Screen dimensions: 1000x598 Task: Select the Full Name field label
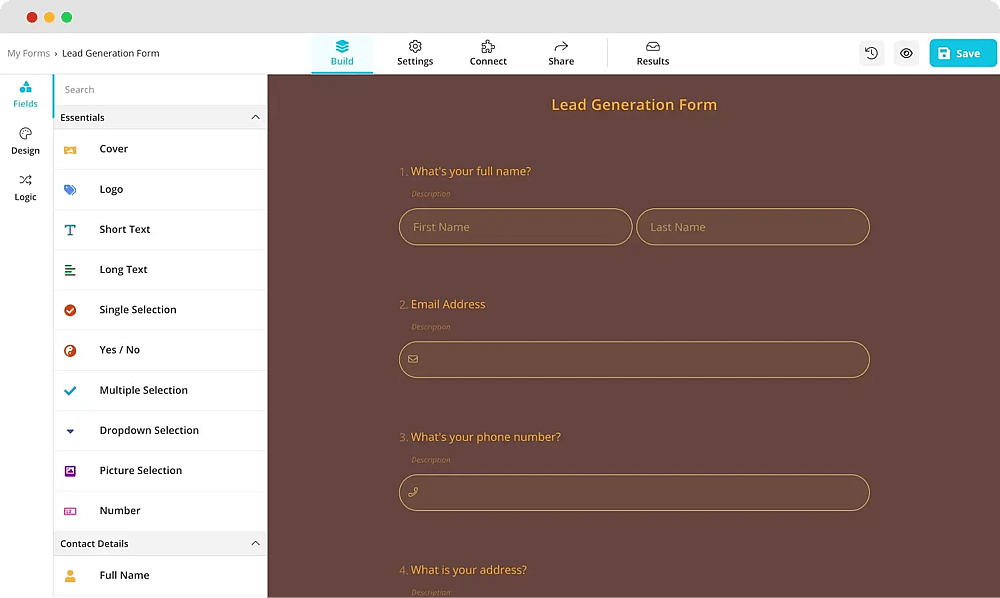[x=124, y=575]
